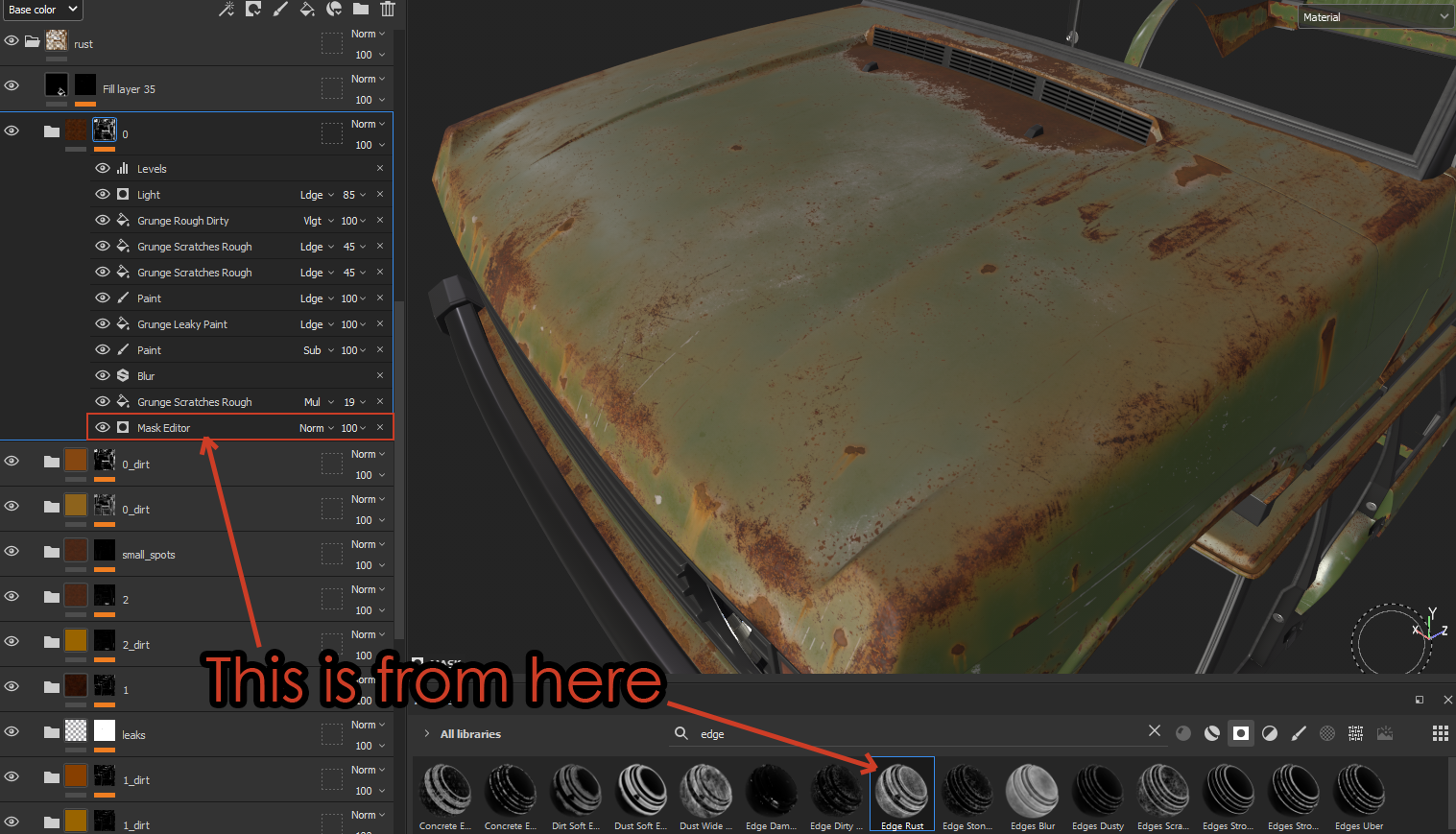Hide the Grunge Leaky Paint effect
Viewport: 1456px width, 834px height.
(x=103, y=323)
